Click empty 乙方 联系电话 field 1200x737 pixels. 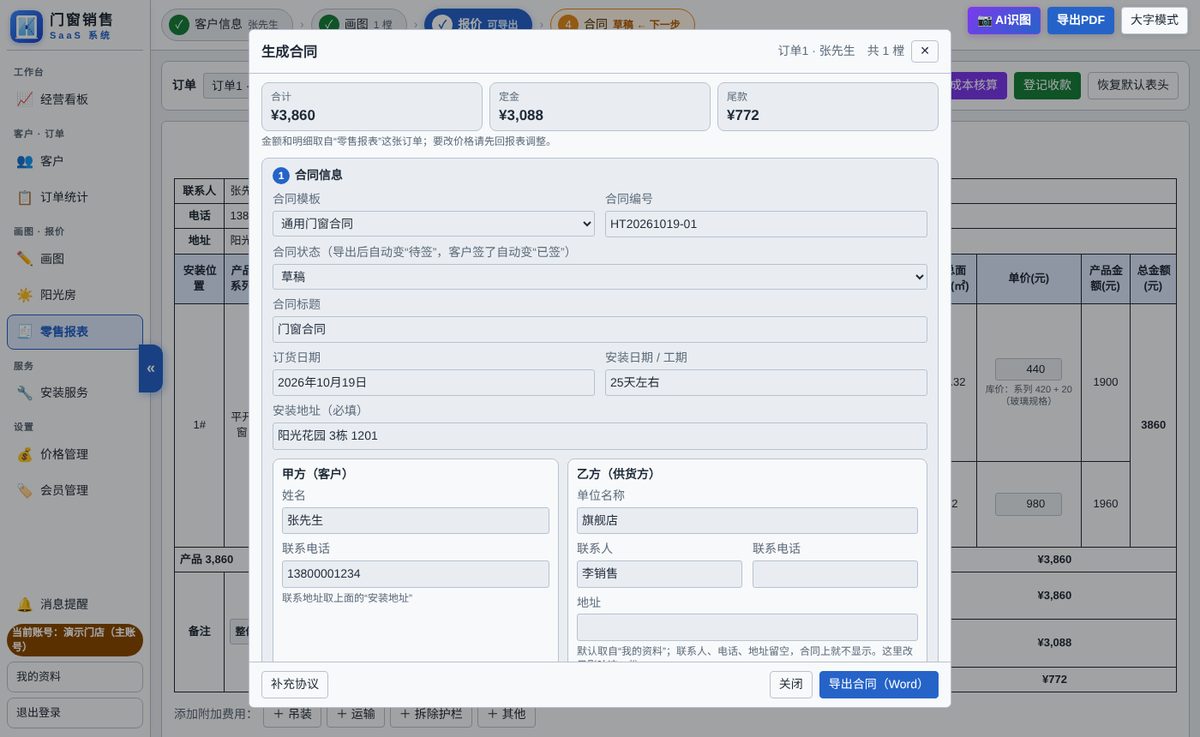click(x=835, y=574)
